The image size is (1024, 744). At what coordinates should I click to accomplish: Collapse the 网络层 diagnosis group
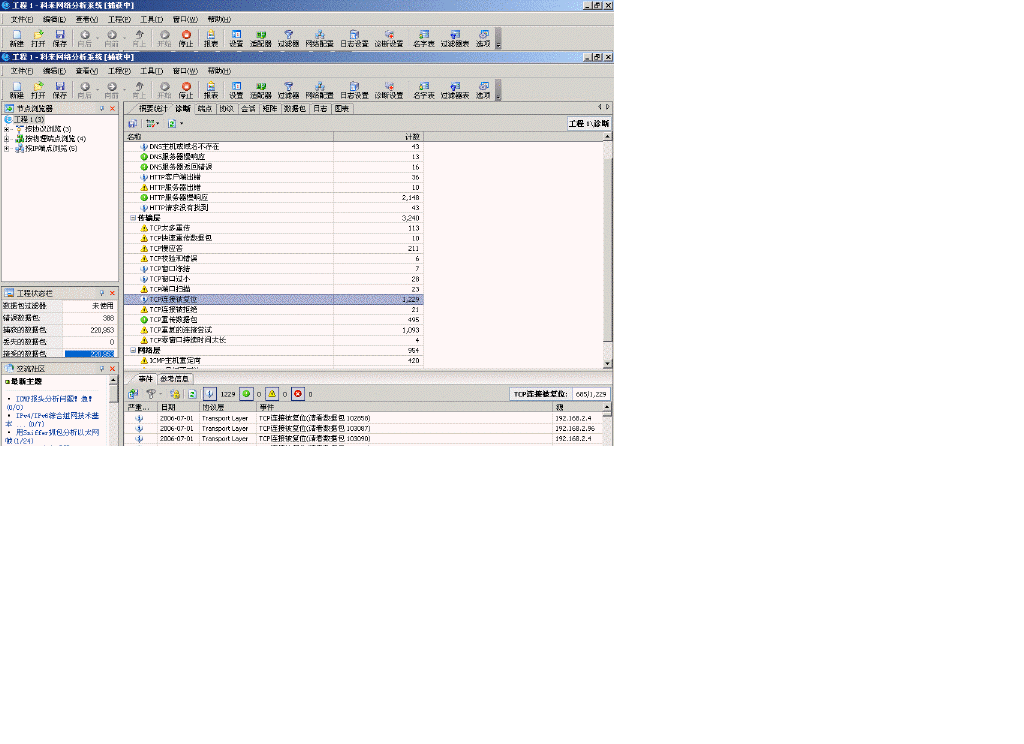click(132, 351)
